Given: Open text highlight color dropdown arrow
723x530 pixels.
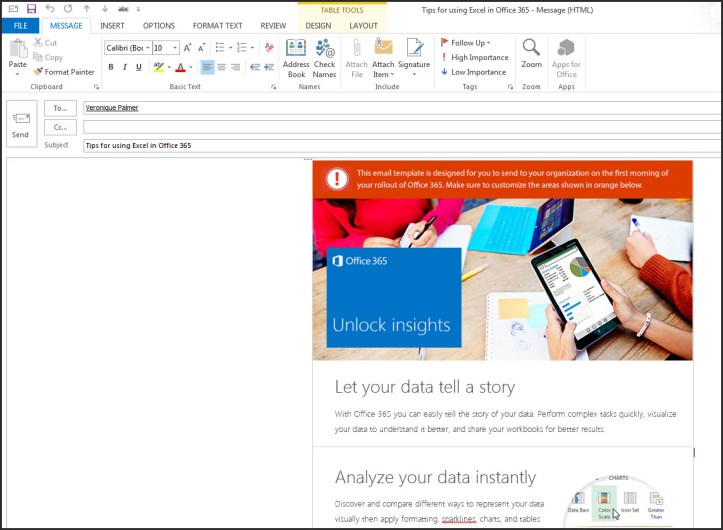Looking at the screenshot, I should (169, 67).
